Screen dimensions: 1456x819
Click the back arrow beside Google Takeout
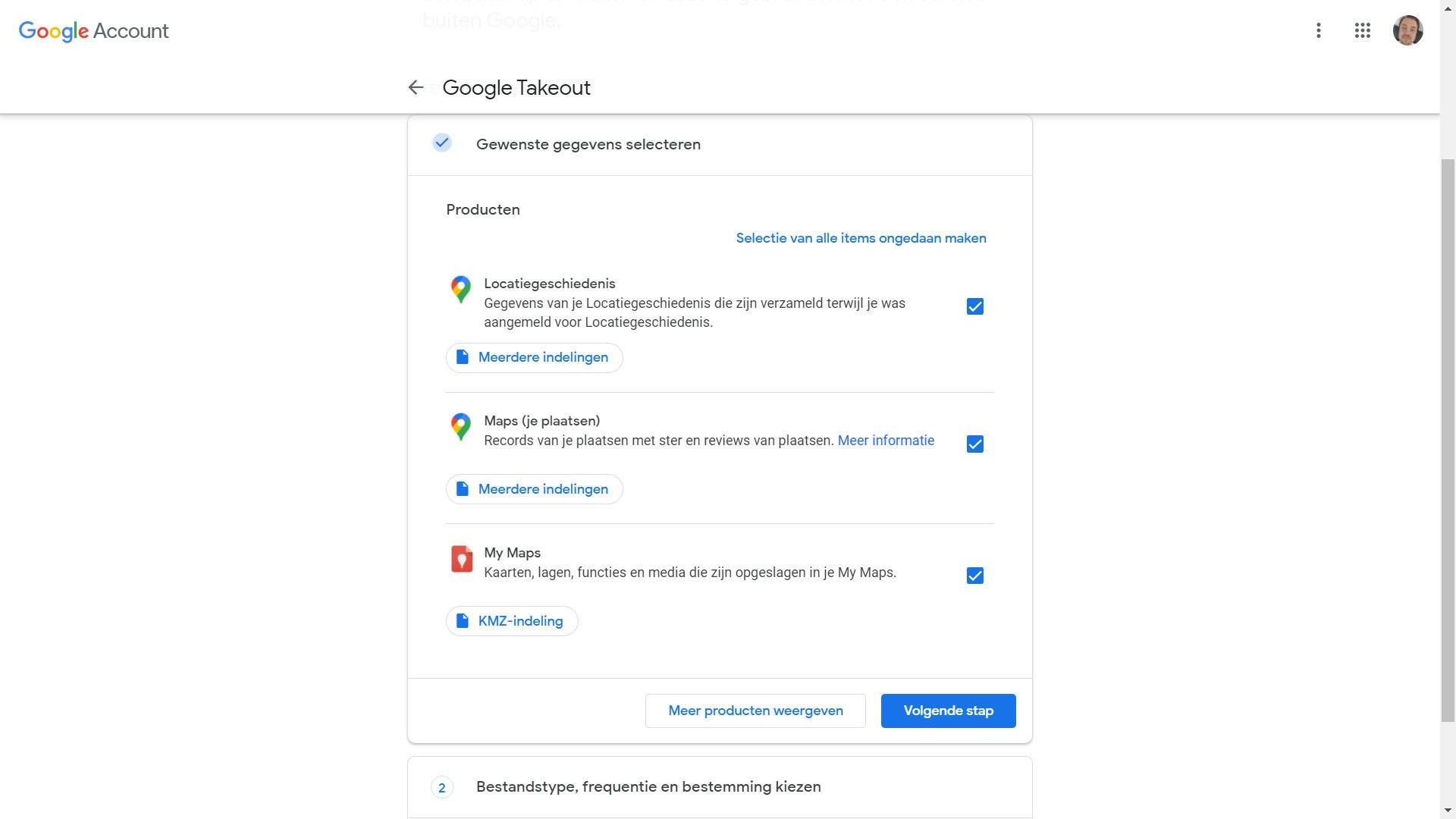coord(415,88)
